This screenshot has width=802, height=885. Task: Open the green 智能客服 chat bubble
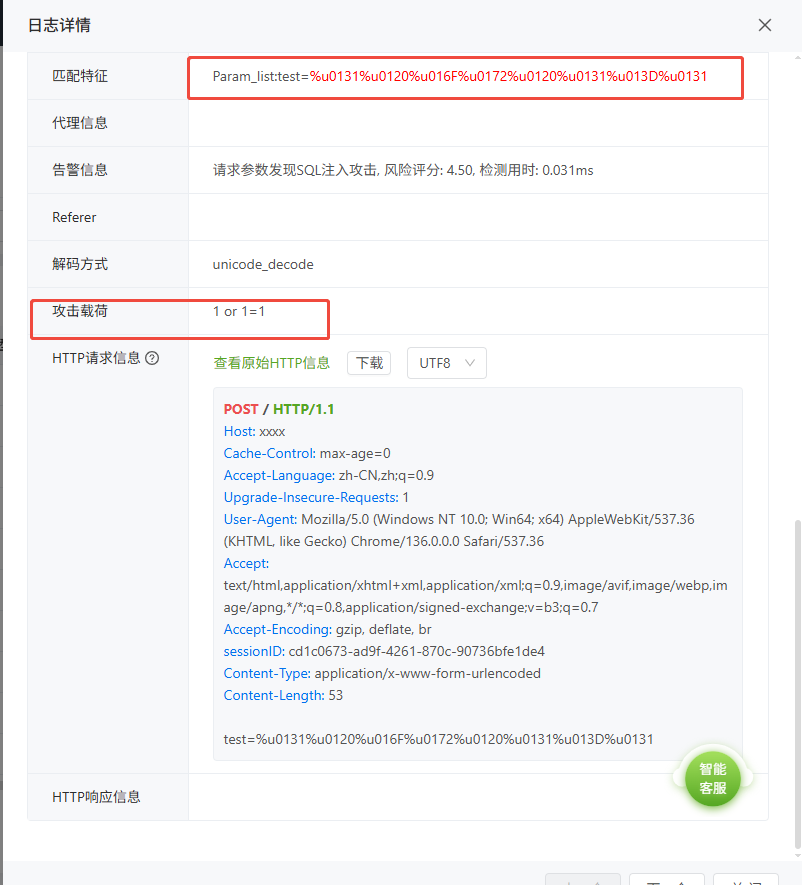click(x=712, y=779)
